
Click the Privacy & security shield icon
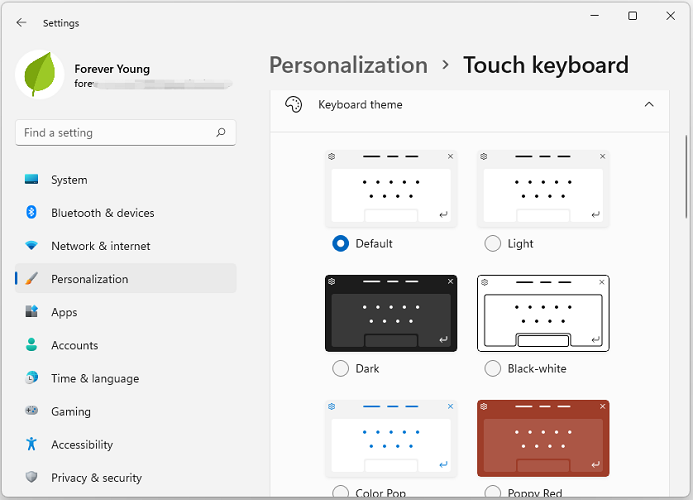[x=31, y=477]
